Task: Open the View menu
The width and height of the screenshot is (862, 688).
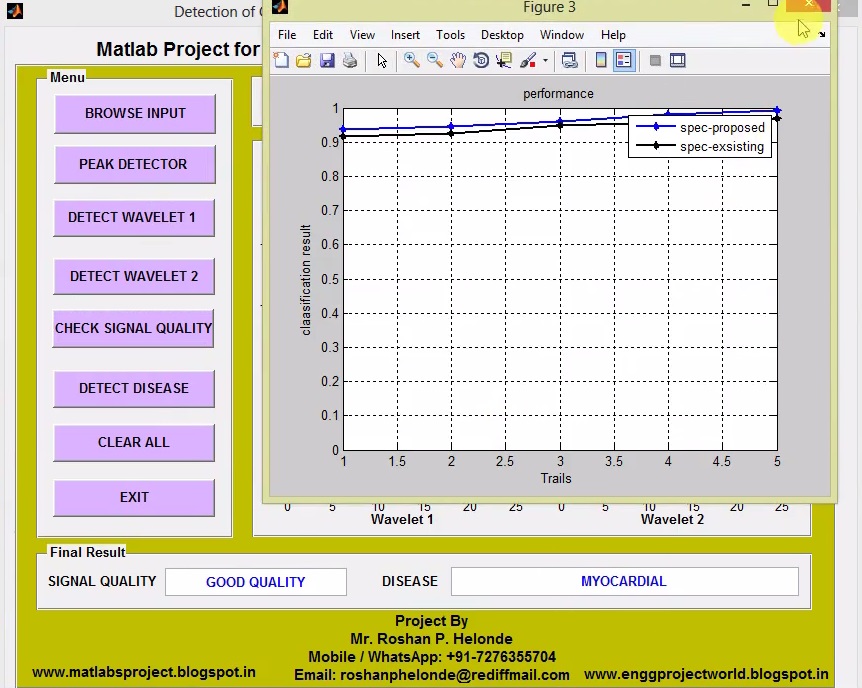Action: point(362,34)
